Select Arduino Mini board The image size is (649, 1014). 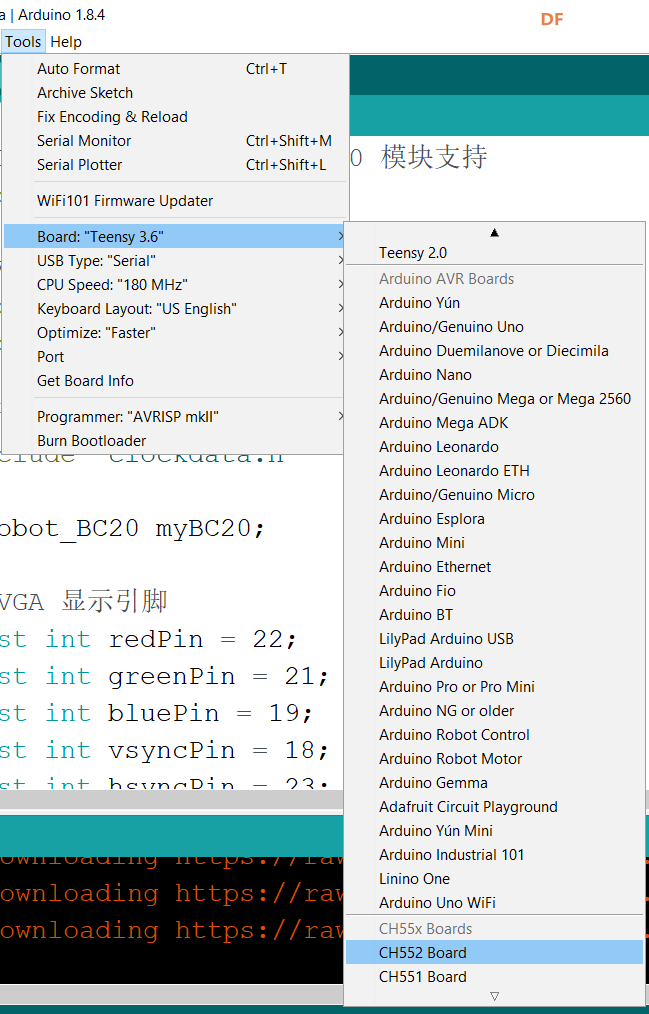[495, 542]
